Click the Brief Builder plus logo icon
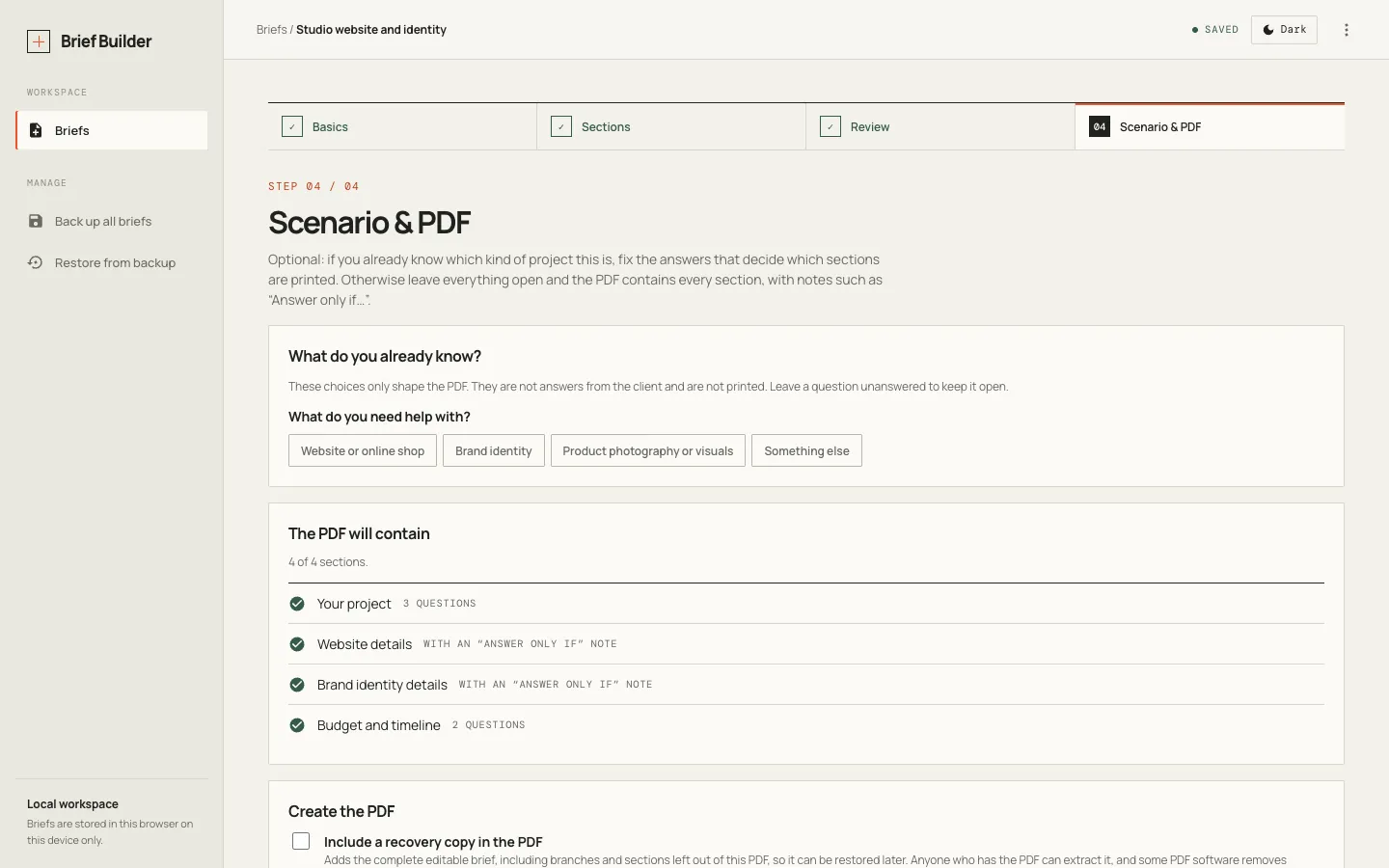 tap(39, 41)
